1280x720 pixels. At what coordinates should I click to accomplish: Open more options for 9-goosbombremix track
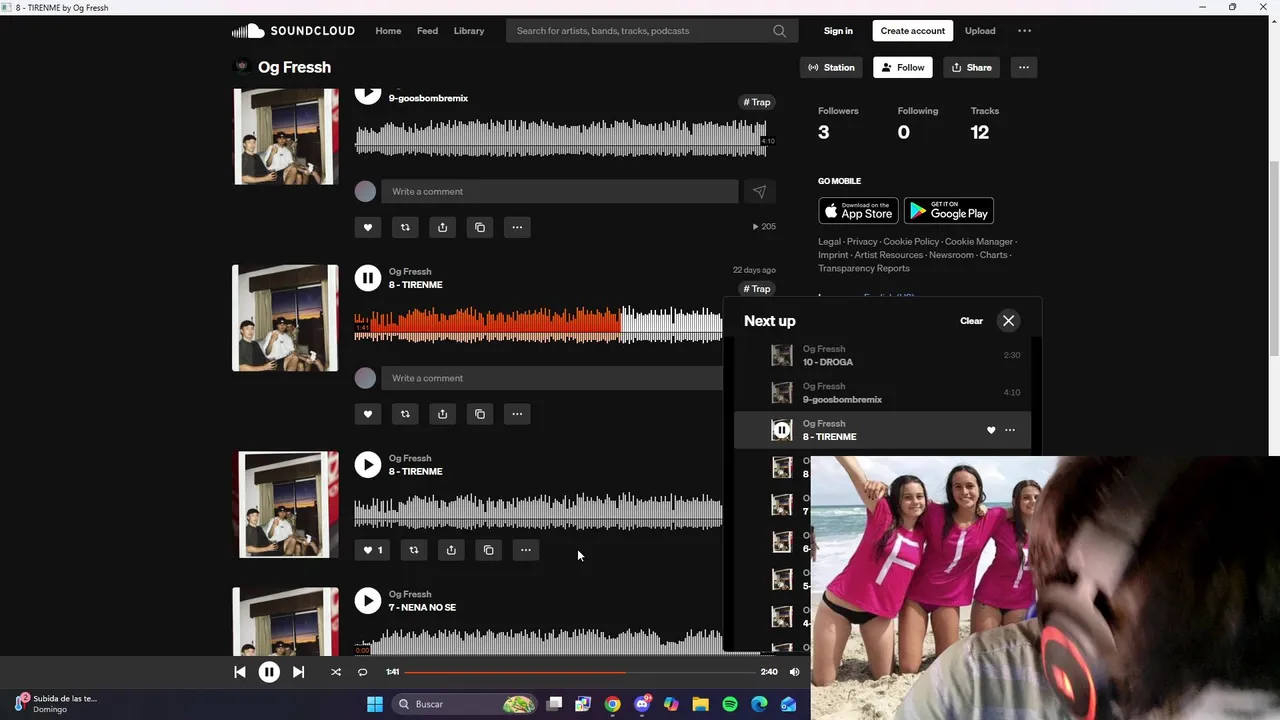pyautogui.click(x=517, y=227)
